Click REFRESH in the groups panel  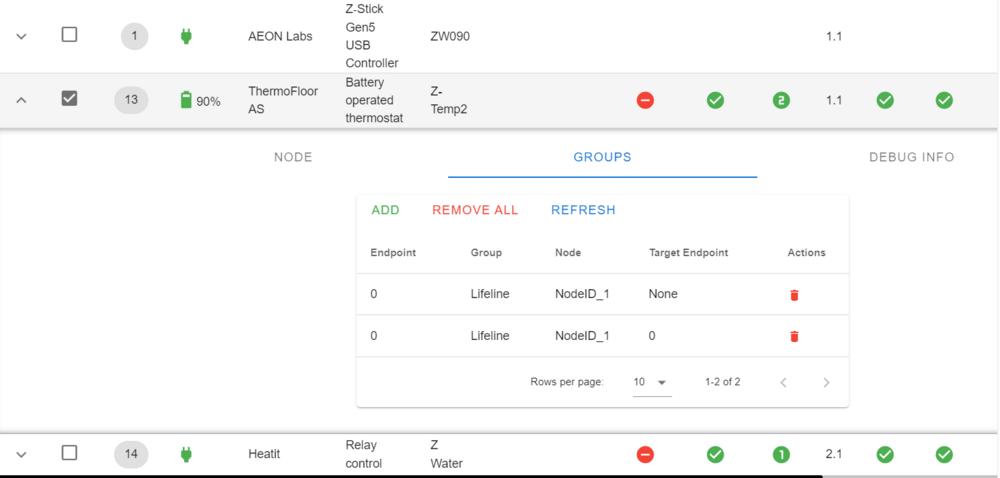583,210
